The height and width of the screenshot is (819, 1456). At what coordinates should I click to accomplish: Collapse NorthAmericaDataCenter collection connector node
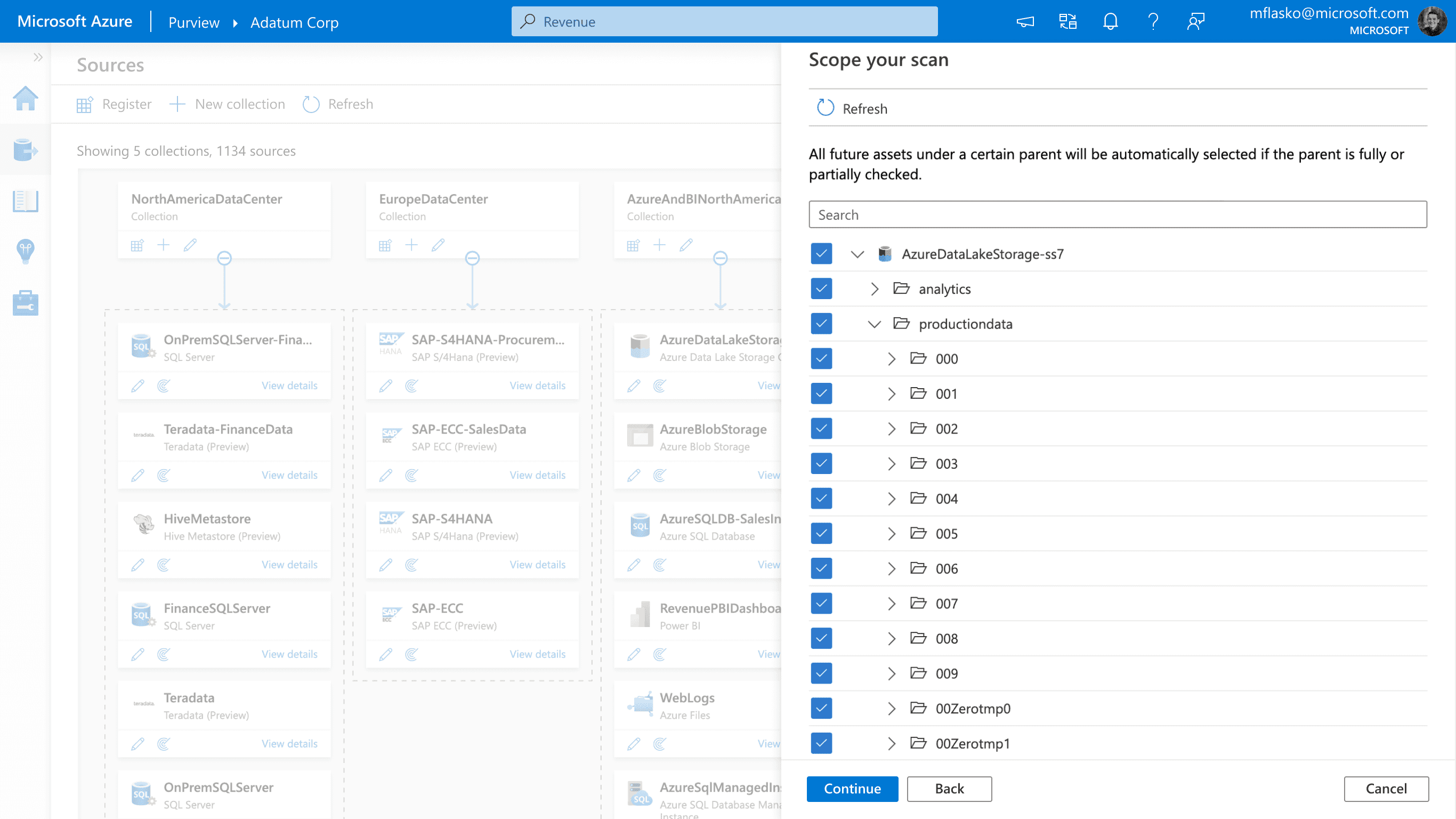pos(224,259)
